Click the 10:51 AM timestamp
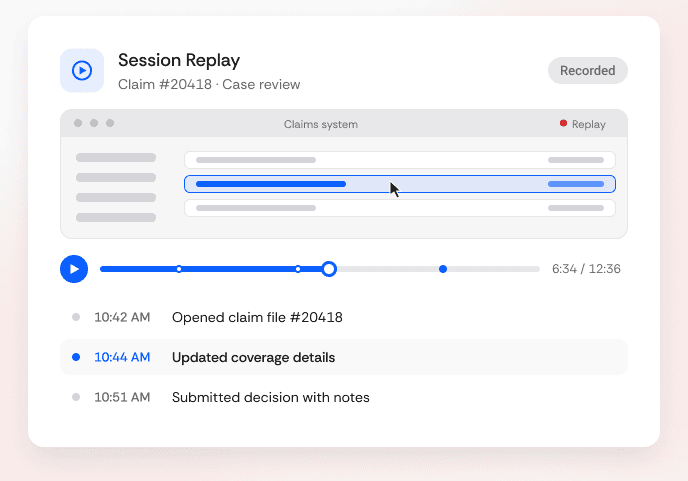 (x=122, y=397)
